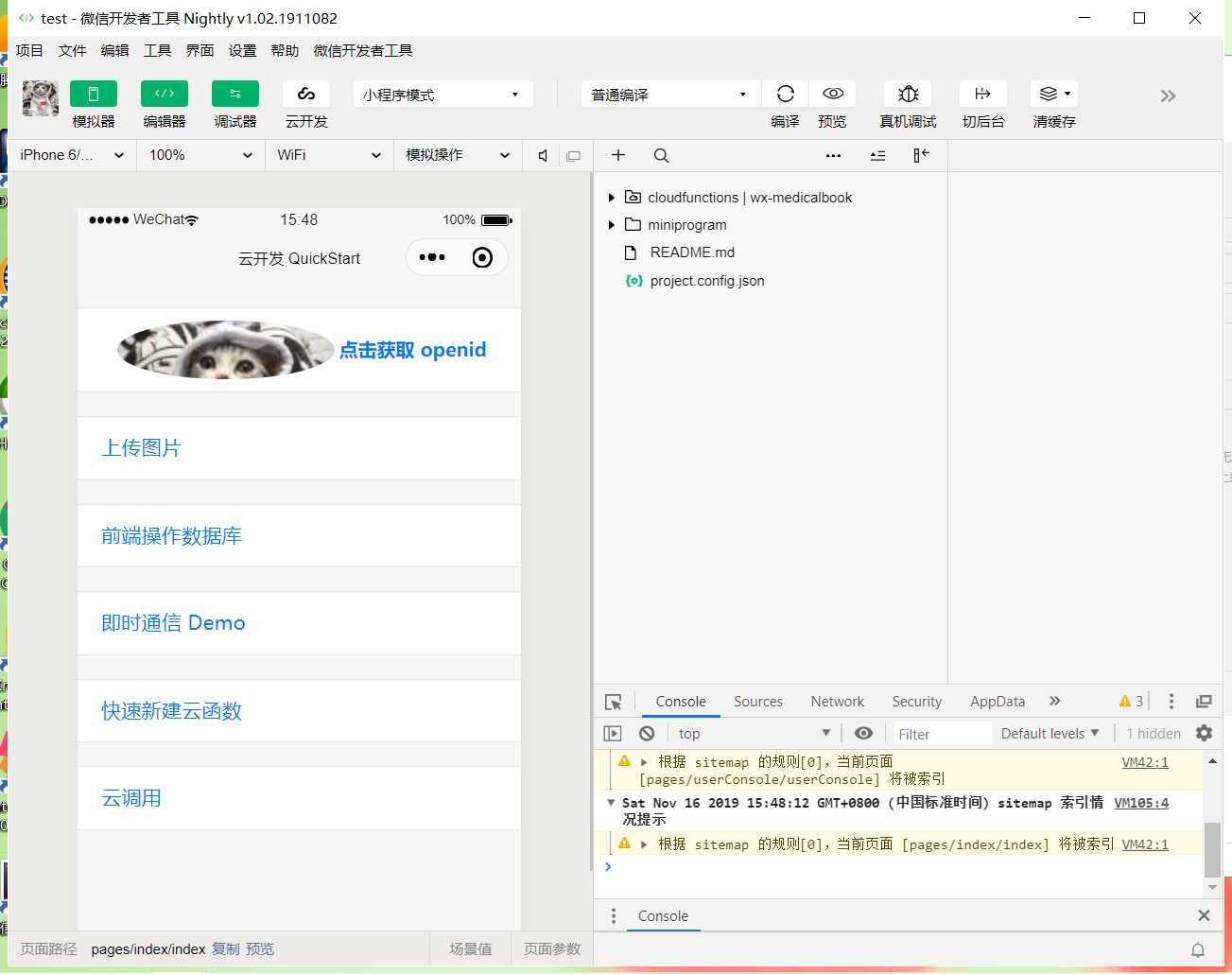Switch to the Network tab

(837, 702)
